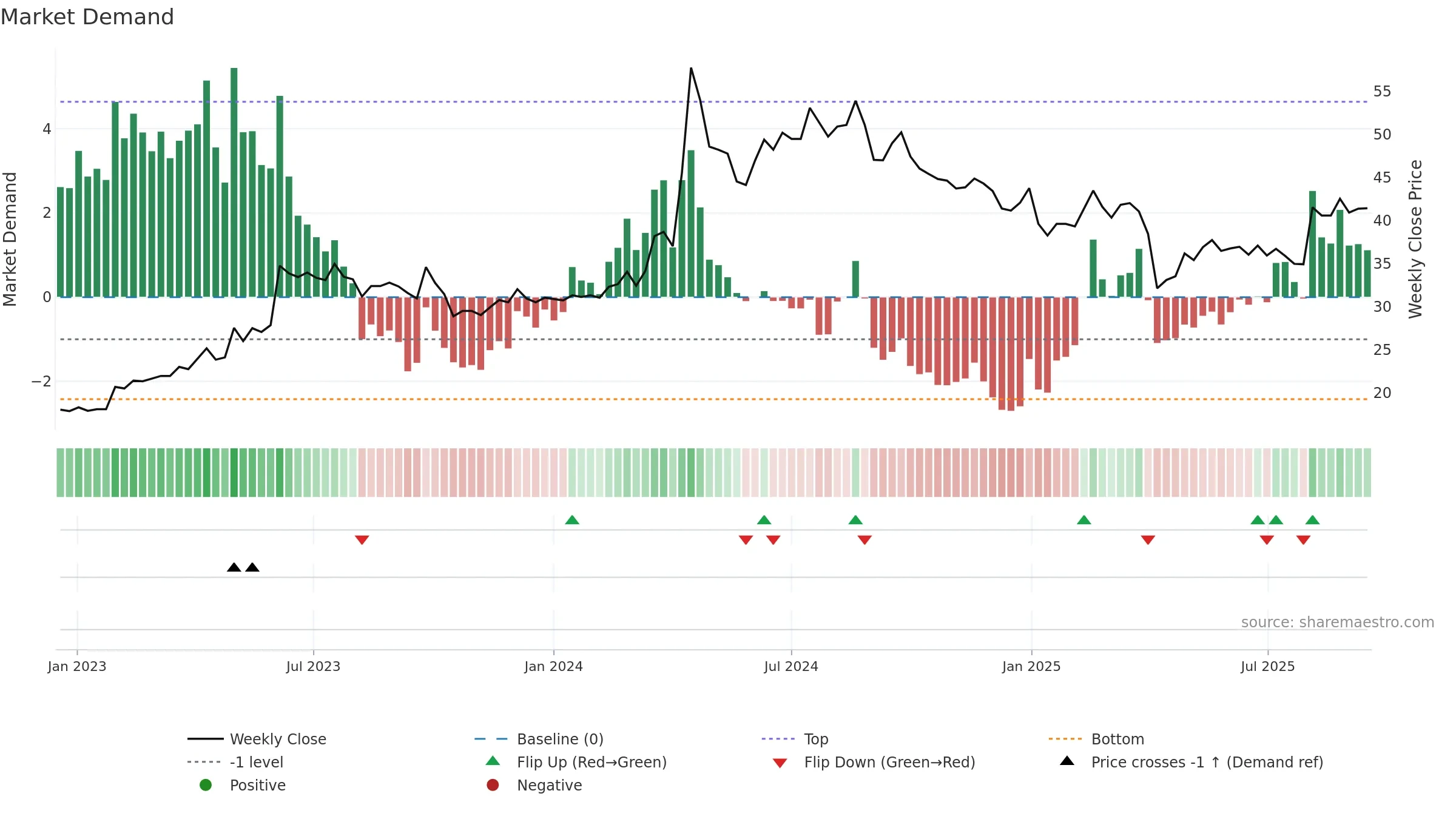Select the Flip Up marker near Aug 2024
The height and width of the screenshot is (819, 1456).
click(855, 520)
